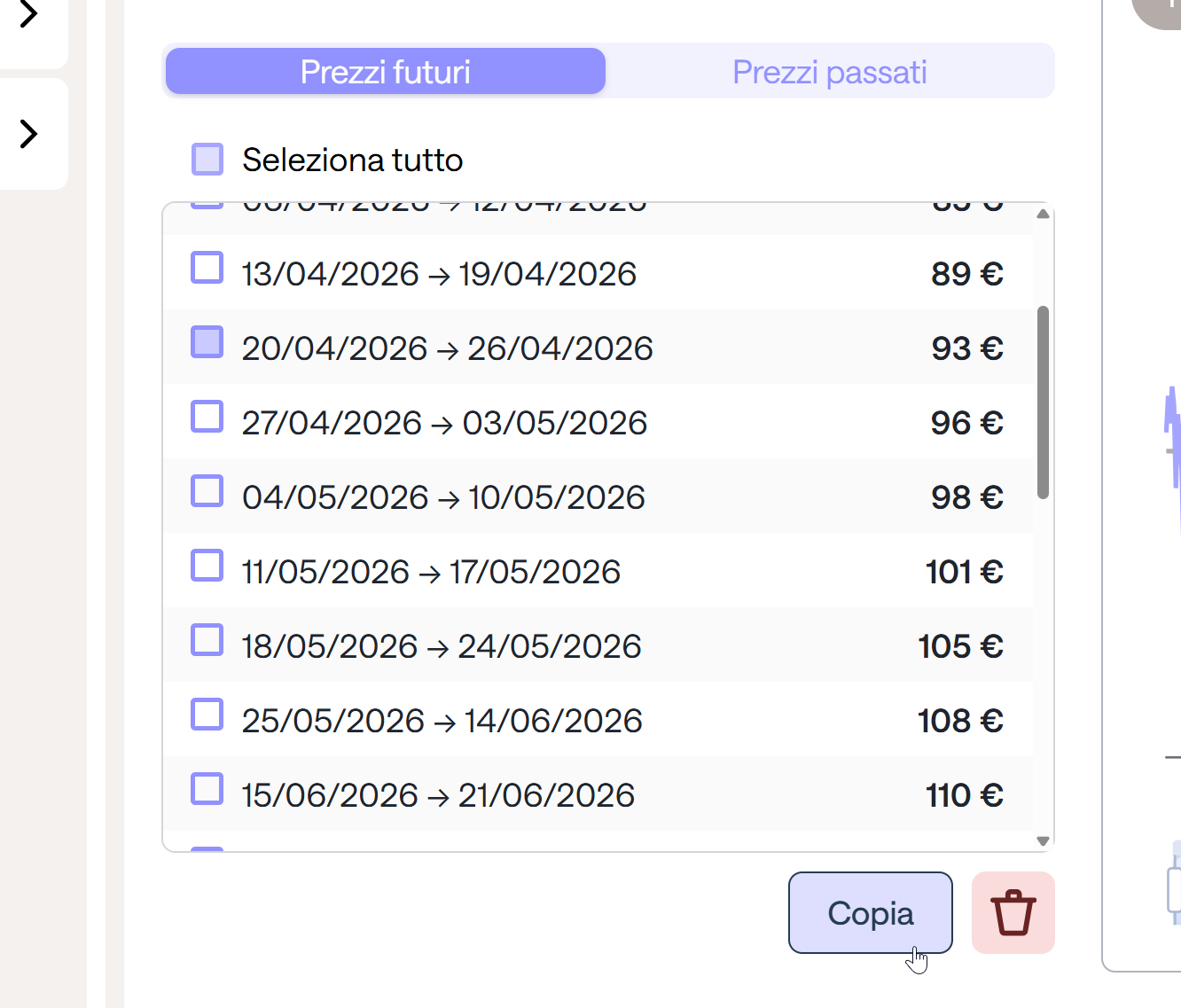Click the scroll up arrow of price list

click(1043, 214)
